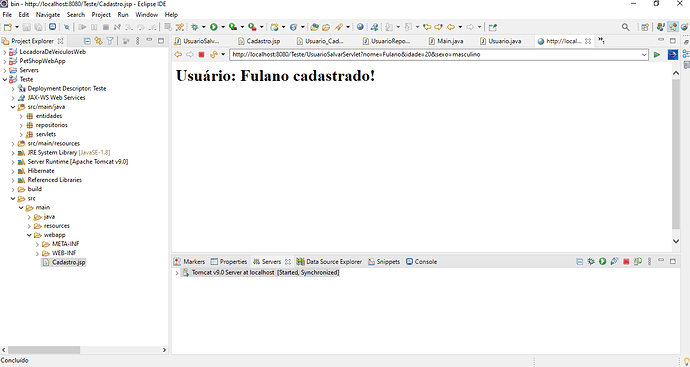Stop the server with red square in Servers view
This screenshot has height=367, width=690.
pos(626,261)
